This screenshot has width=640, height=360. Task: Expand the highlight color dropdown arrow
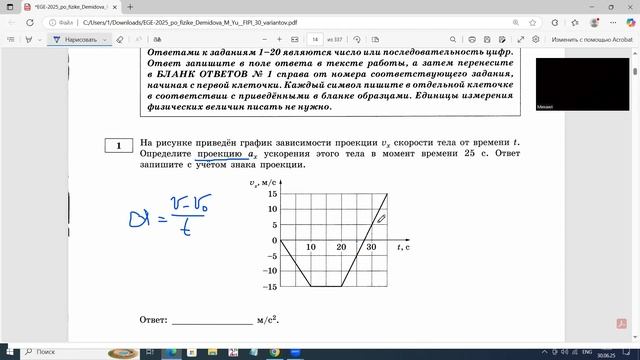[x=40, y=40]
